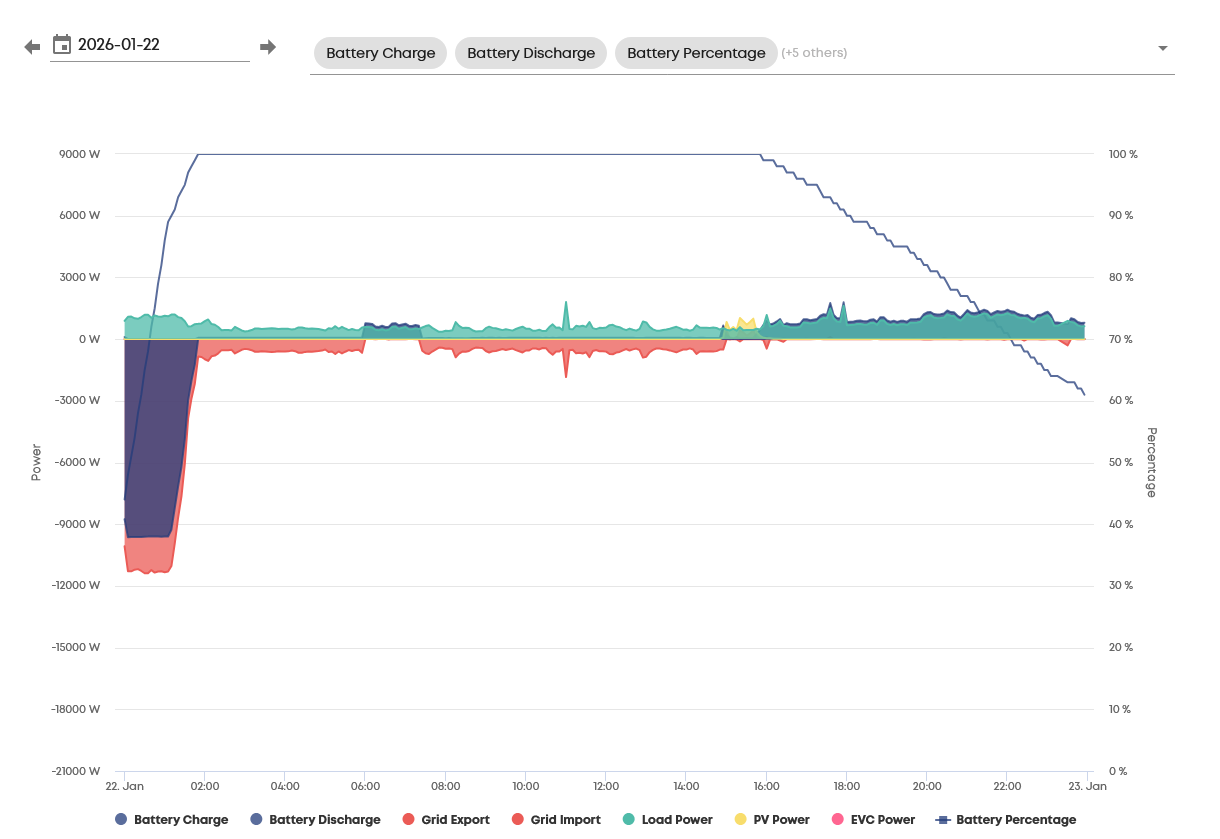Click the Battery Percentage chip
The height and width of the screenshot is (839, 1220).
(695, 53)
